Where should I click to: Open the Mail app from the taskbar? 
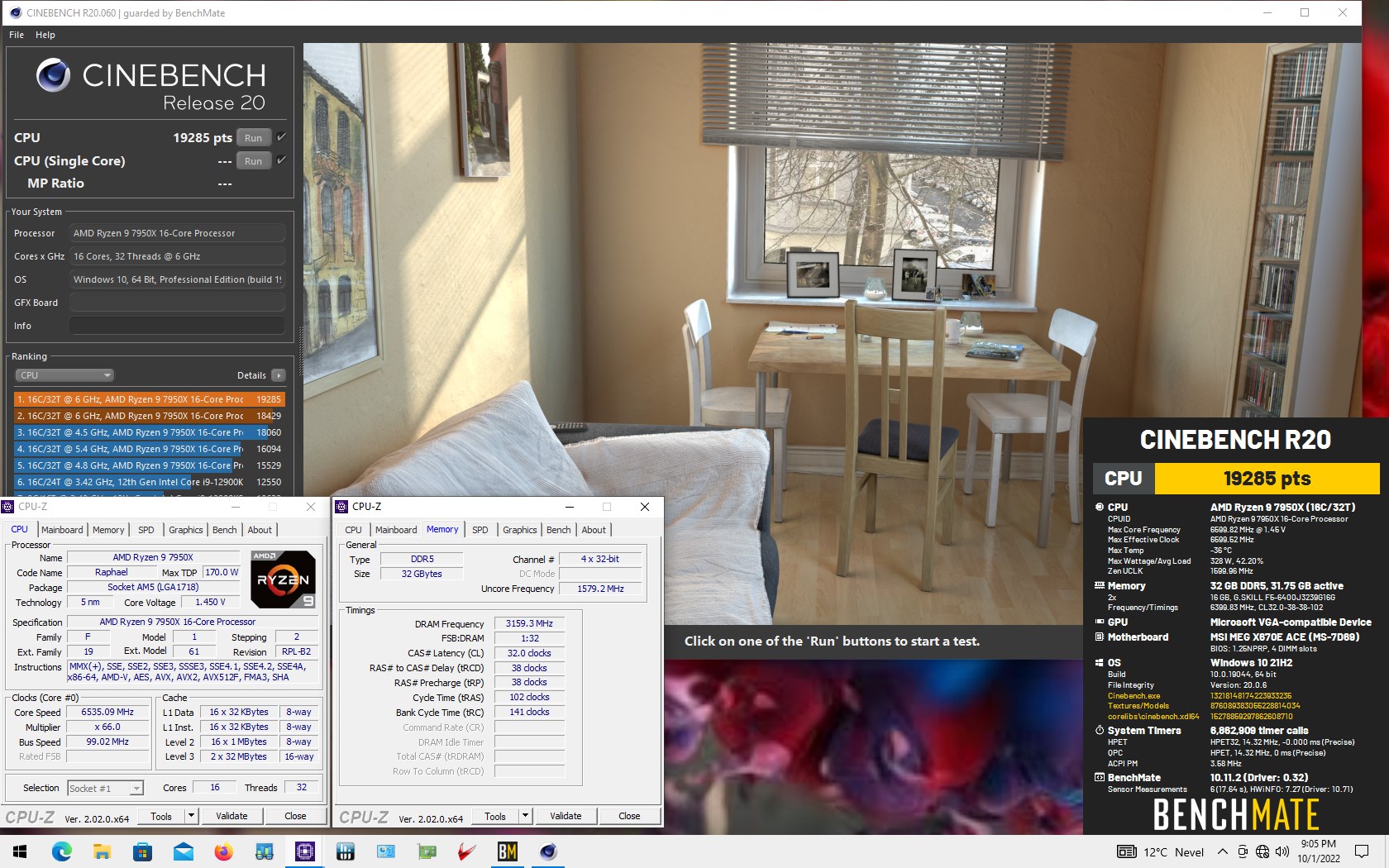(183, 851)
